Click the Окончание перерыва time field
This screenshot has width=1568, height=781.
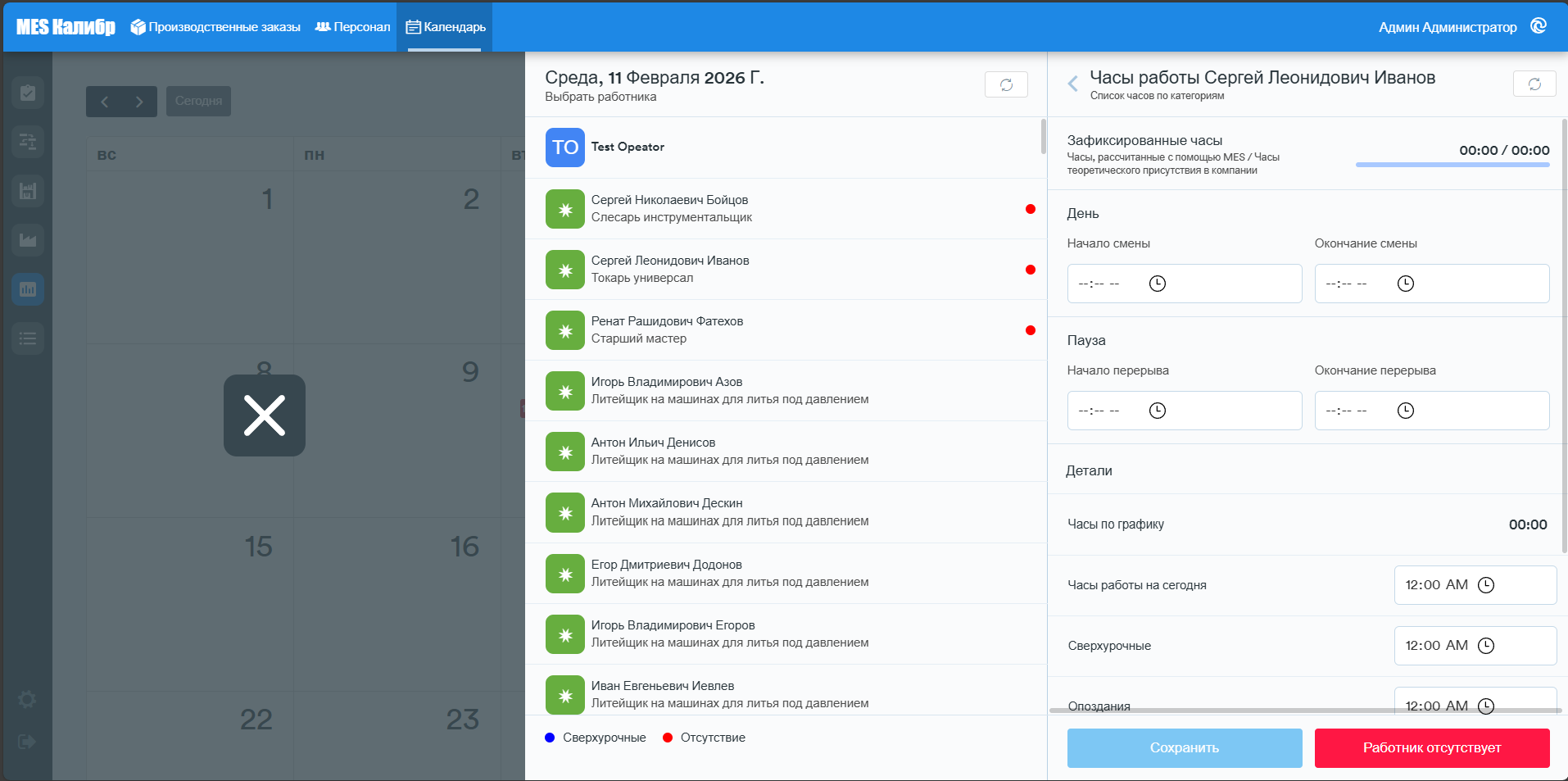click(1432, 411)
